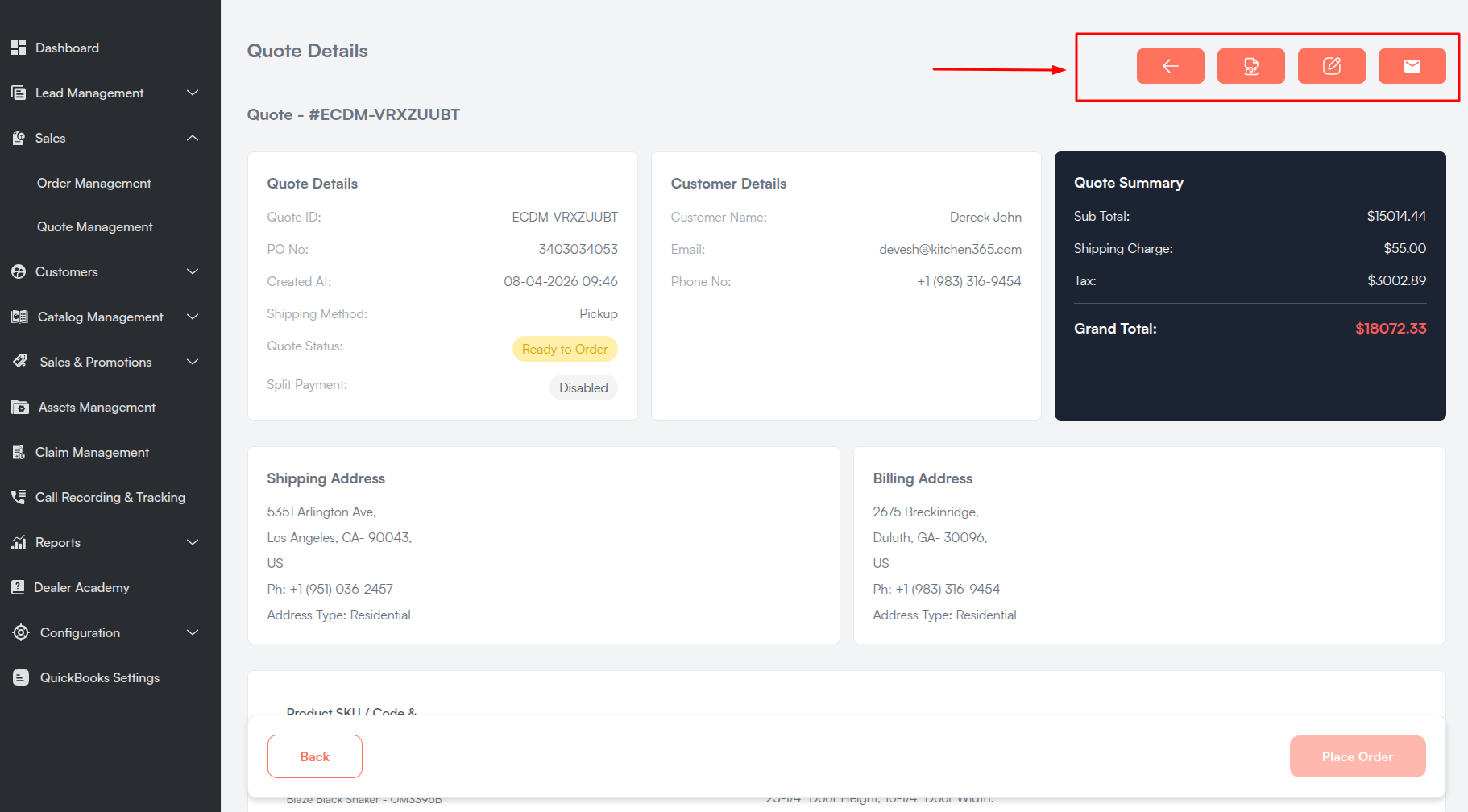
Task: Click the Lead Management sidebar icon
Action: pyautogui.click(x=19, y=93)
